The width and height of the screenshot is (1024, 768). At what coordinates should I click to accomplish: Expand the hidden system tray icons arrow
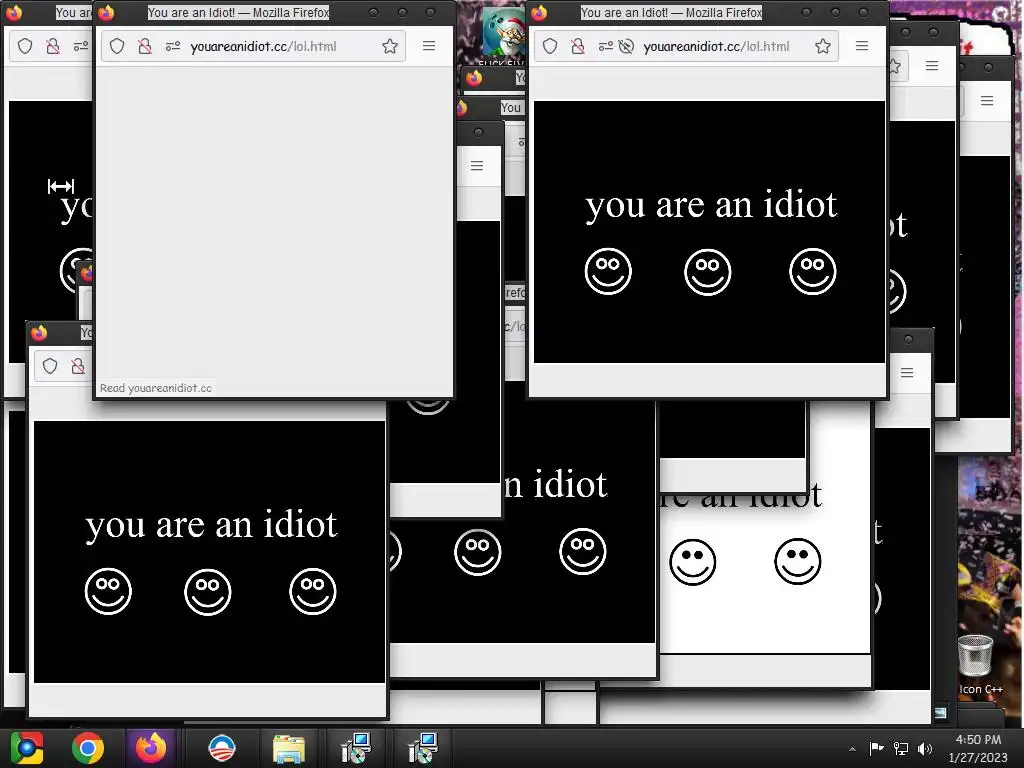coord(852,748)
